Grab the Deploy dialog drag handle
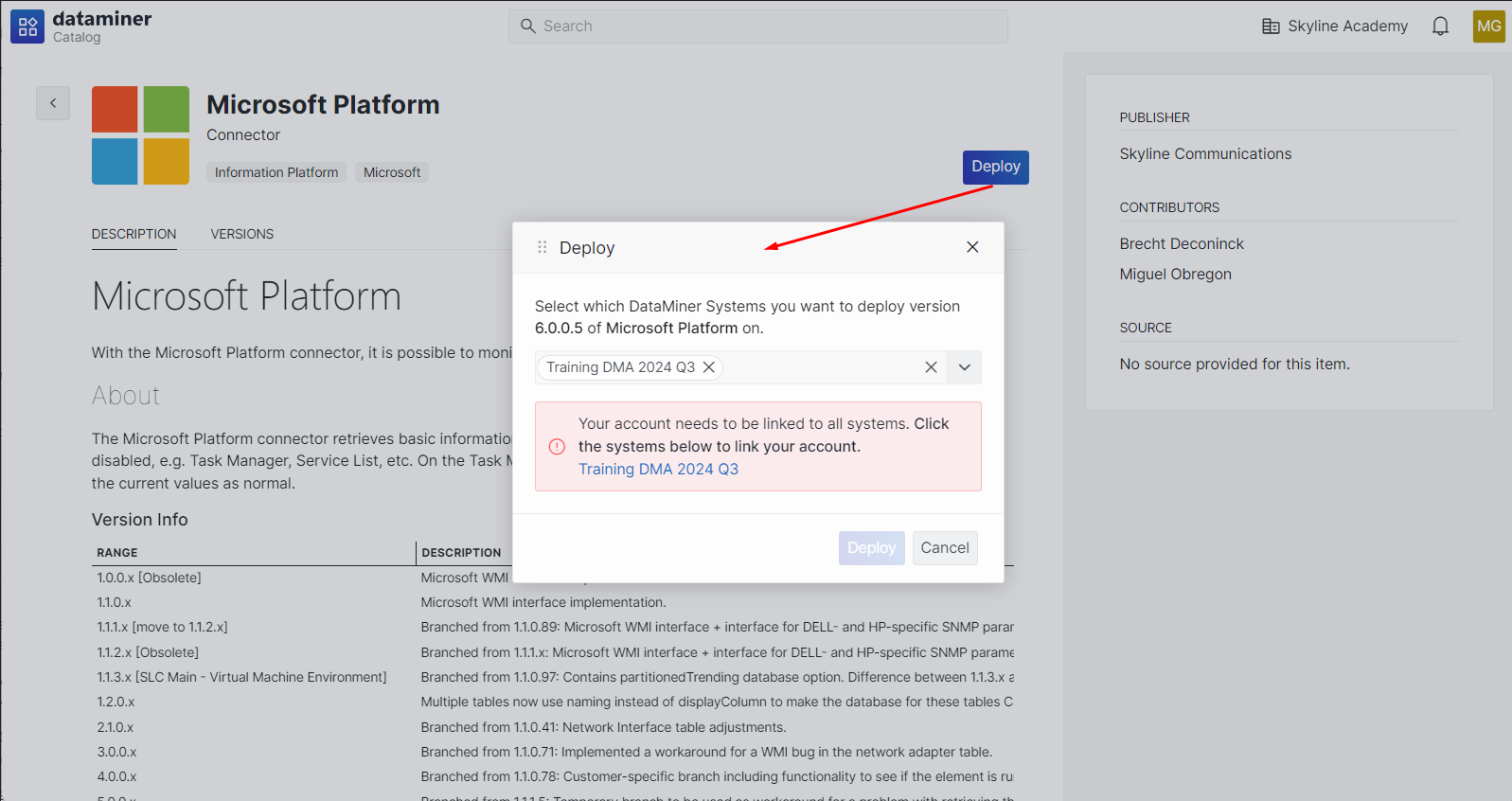This screenshot has width=1512, height=801. (543, 247)
